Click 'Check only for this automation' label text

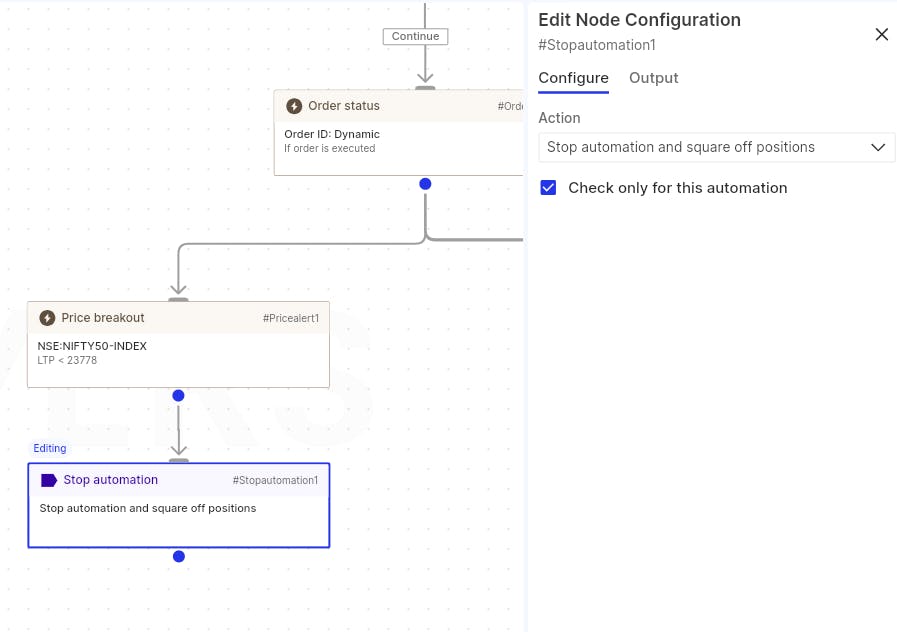coord(677,188)
